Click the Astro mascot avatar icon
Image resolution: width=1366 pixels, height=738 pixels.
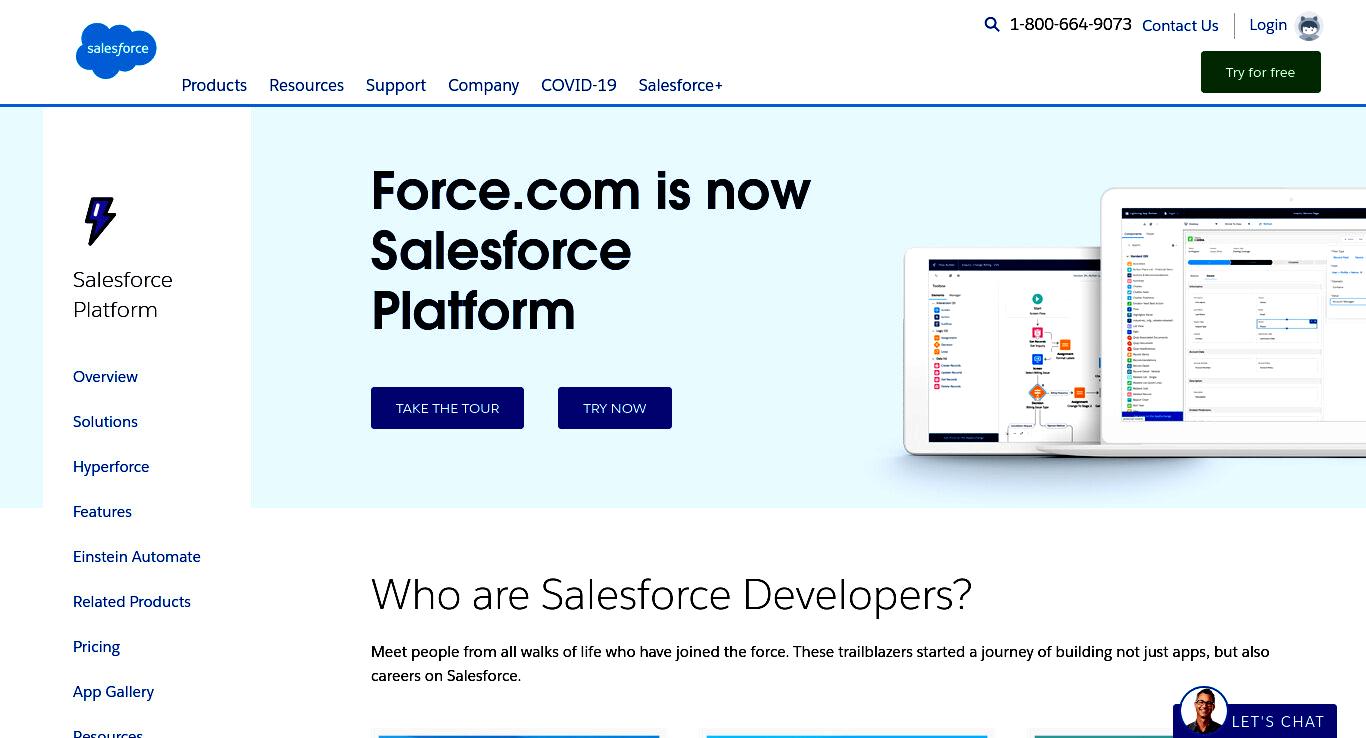pyautogui.click(x=1309, y=26)
